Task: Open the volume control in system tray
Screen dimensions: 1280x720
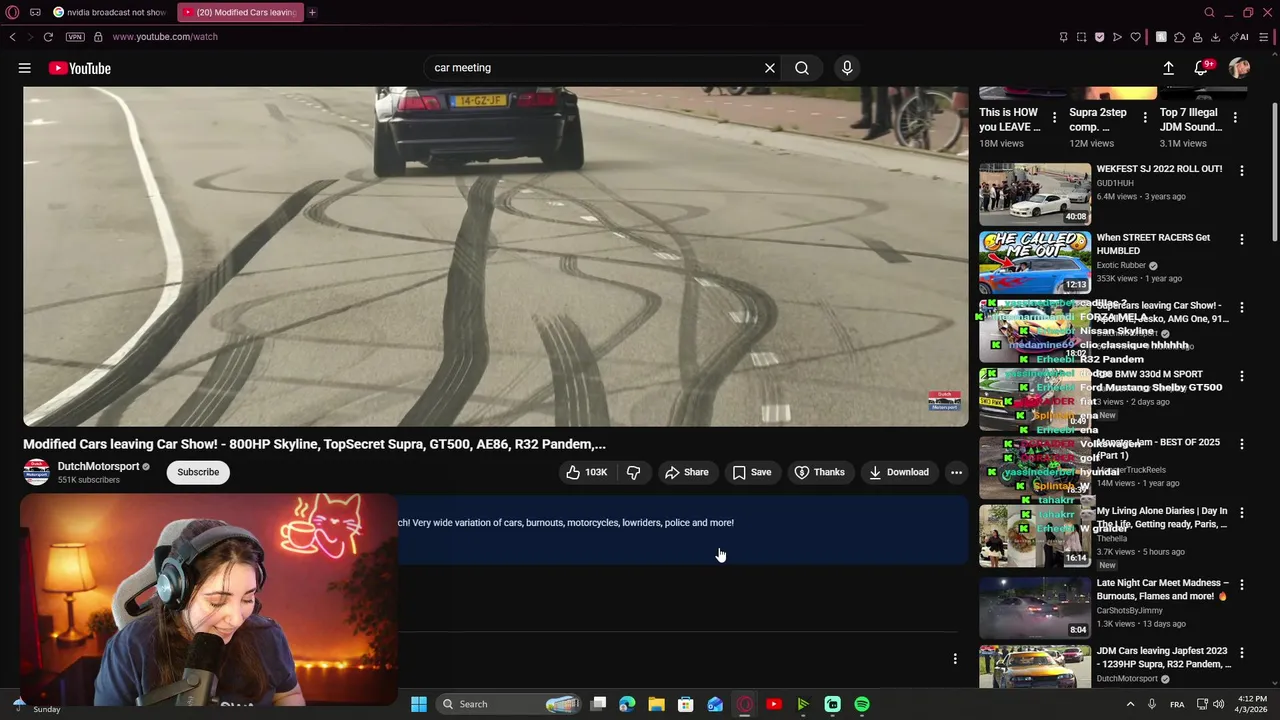Action: (1218, 704)
